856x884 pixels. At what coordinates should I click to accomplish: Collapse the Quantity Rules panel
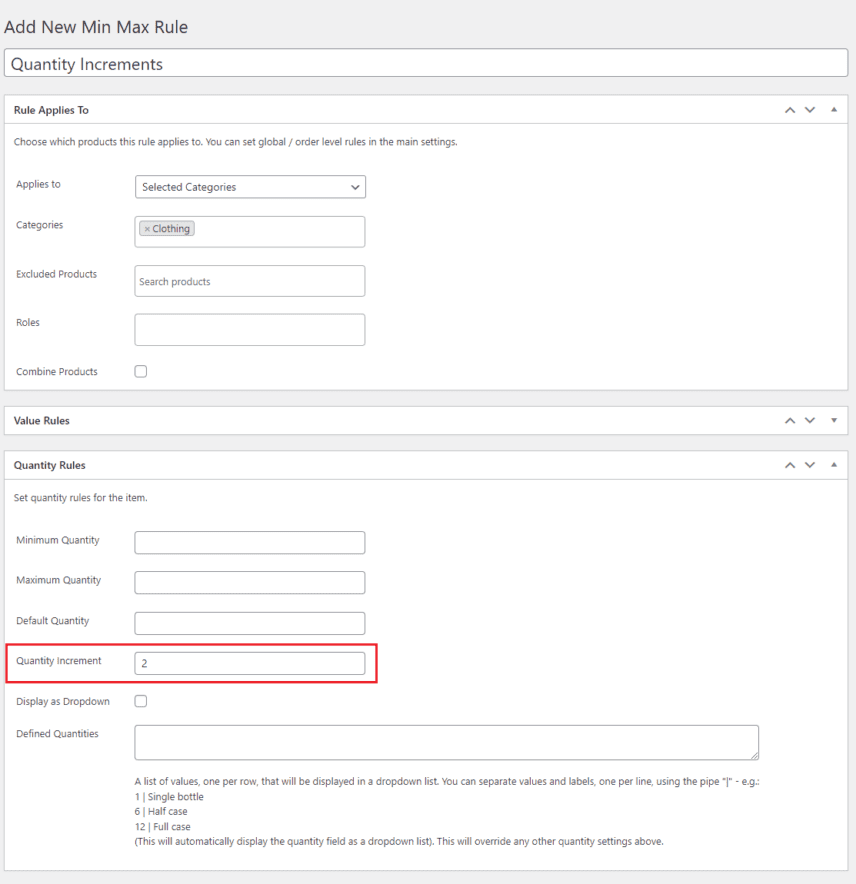tap(833, 464)
